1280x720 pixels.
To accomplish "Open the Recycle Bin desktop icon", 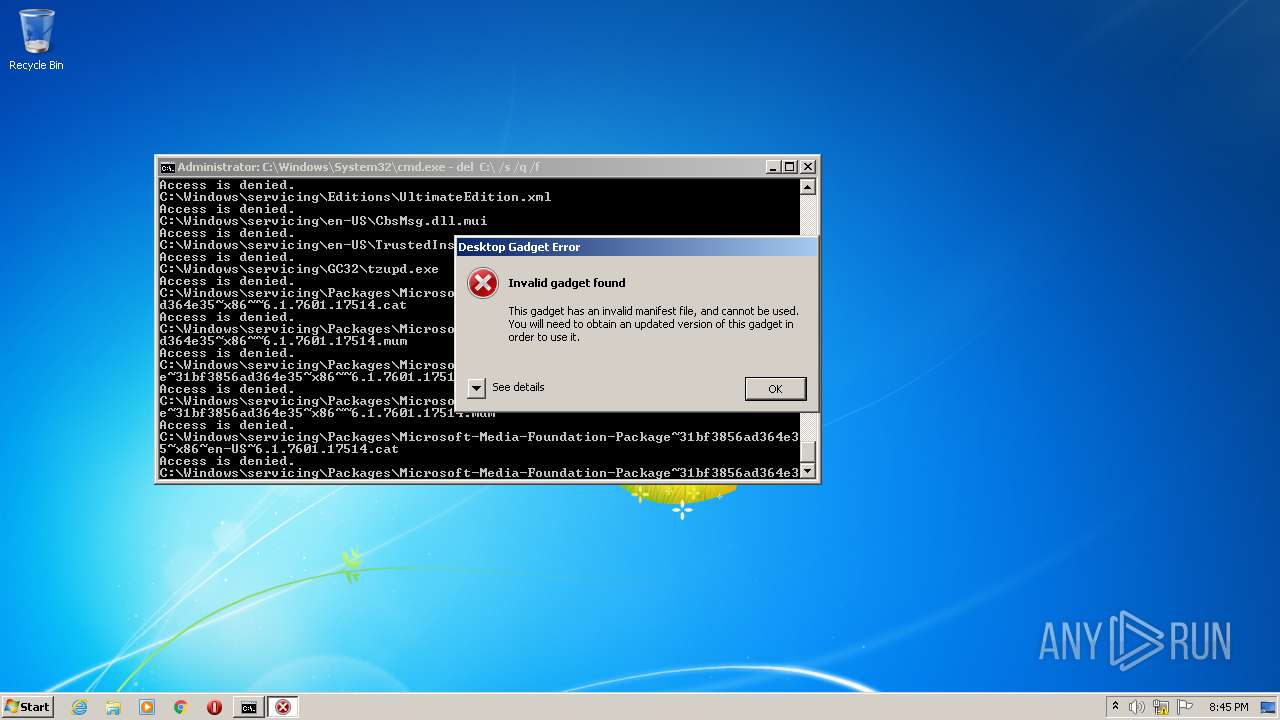I will (36, 40).
